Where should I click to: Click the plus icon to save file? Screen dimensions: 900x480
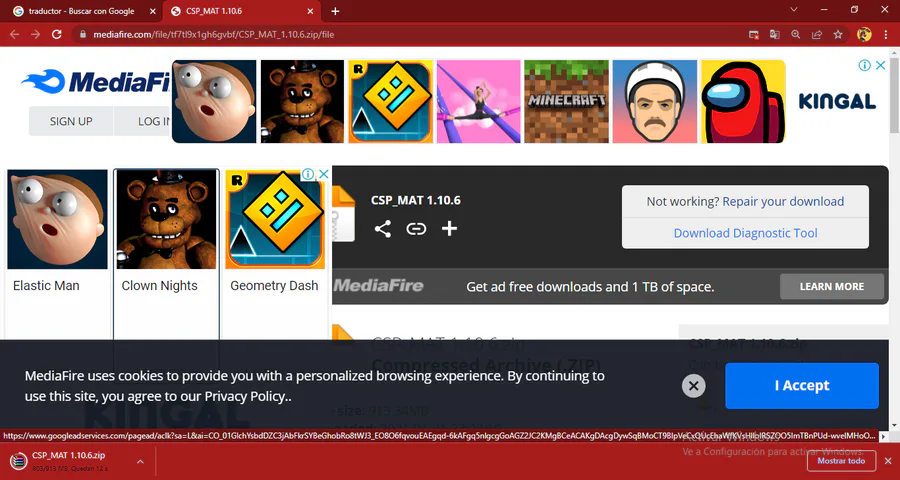click(x=449, y=229)
